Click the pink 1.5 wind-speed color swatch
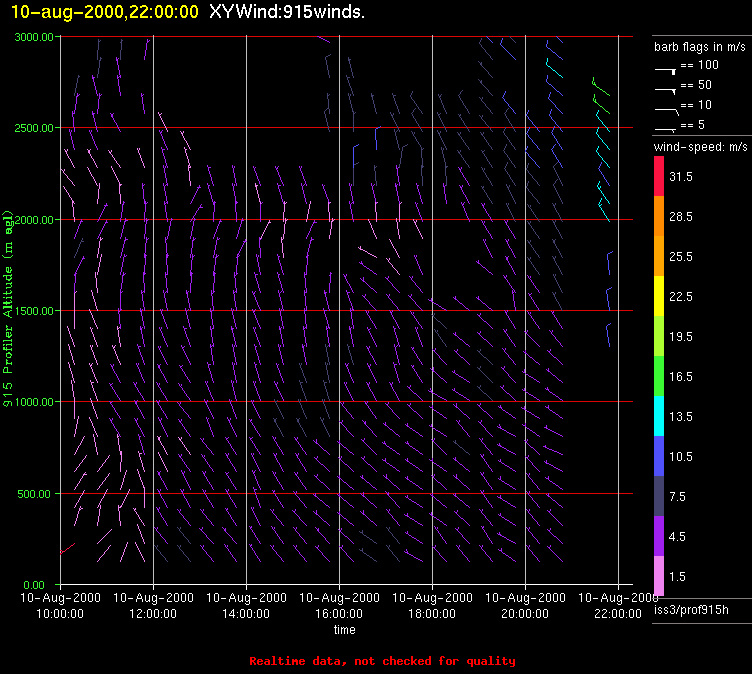The width and height of the screenshot is (752, 674). tap(659, 576)
